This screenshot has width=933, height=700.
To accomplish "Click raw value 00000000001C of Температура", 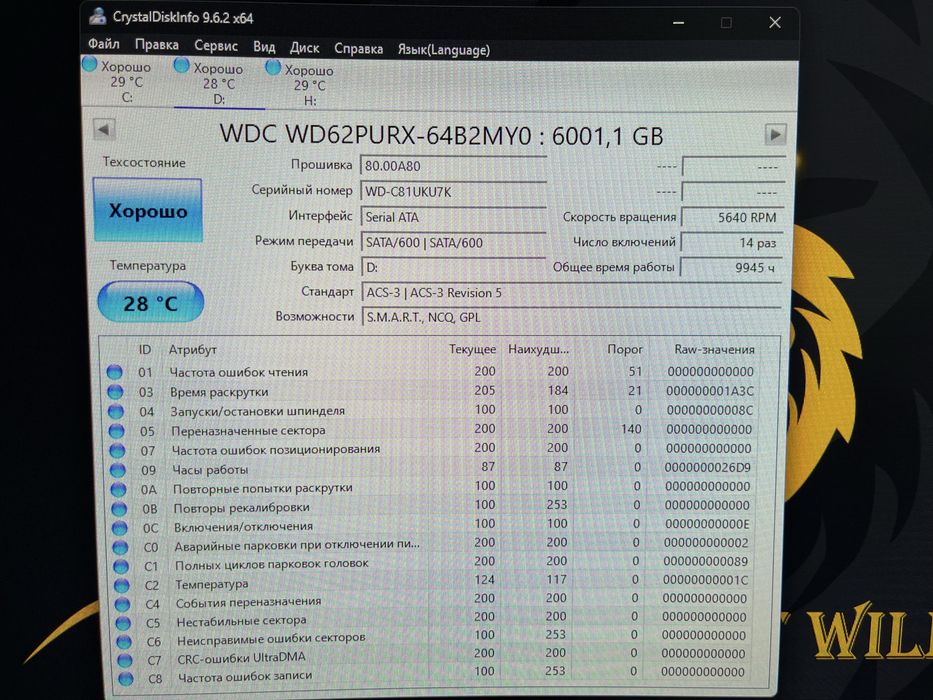I will click(x=706, y=579).
